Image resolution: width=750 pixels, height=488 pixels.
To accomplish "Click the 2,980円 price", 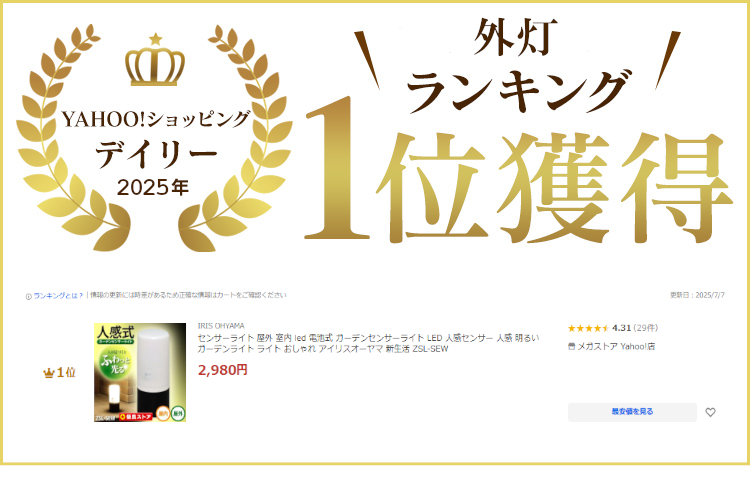I will pos(222,370).
